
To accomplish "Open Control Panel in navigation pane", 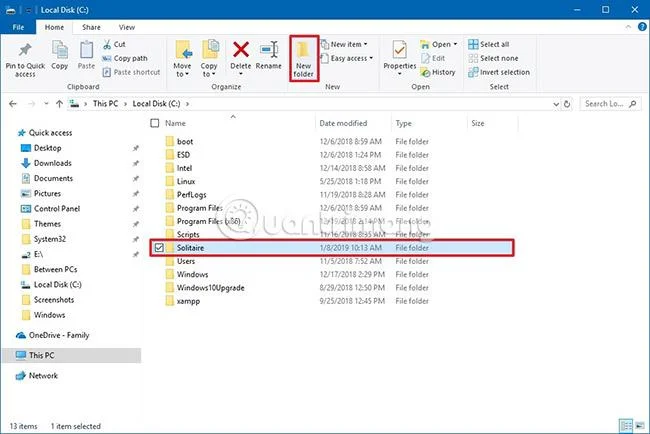I will click(51, 209).
